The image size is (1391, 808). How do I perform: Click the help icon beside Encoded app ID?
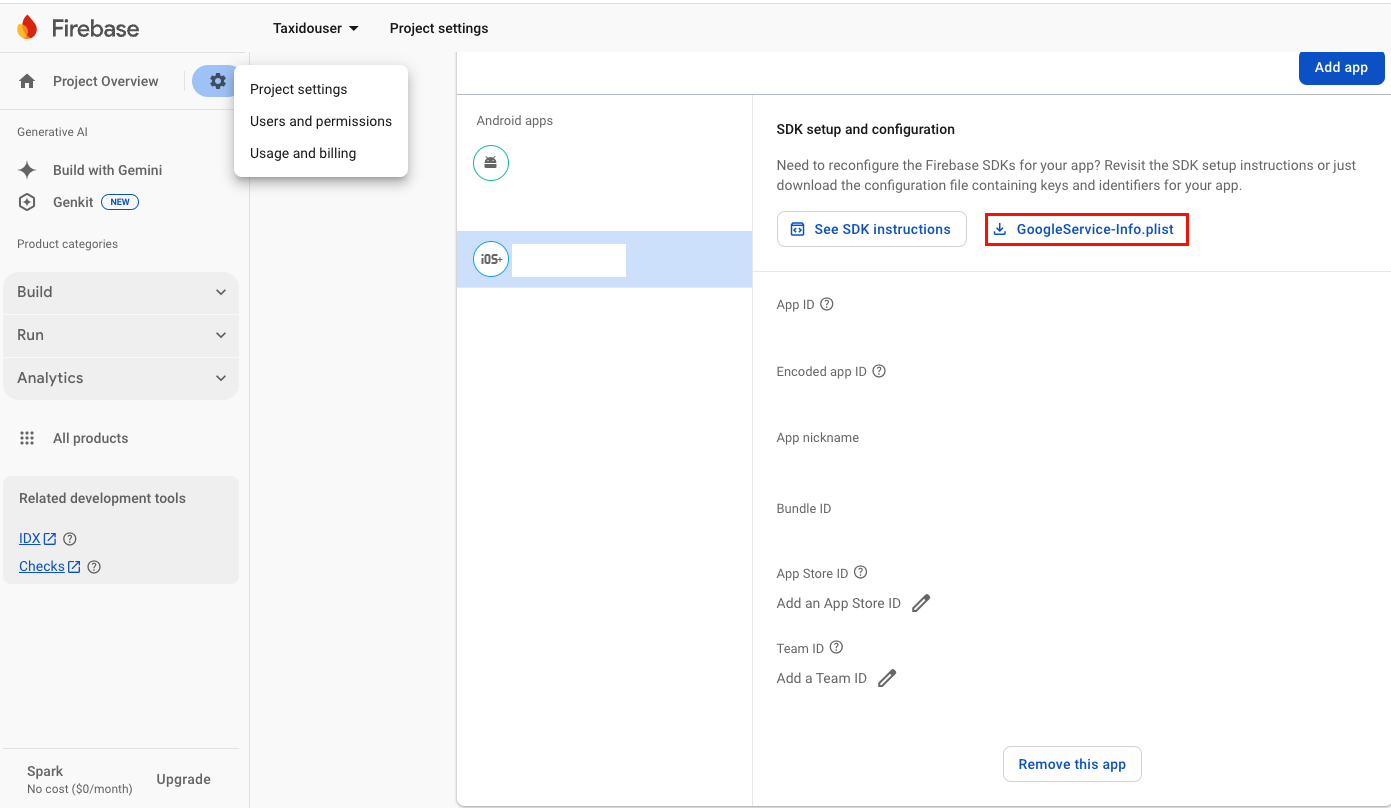coord(879,371)
